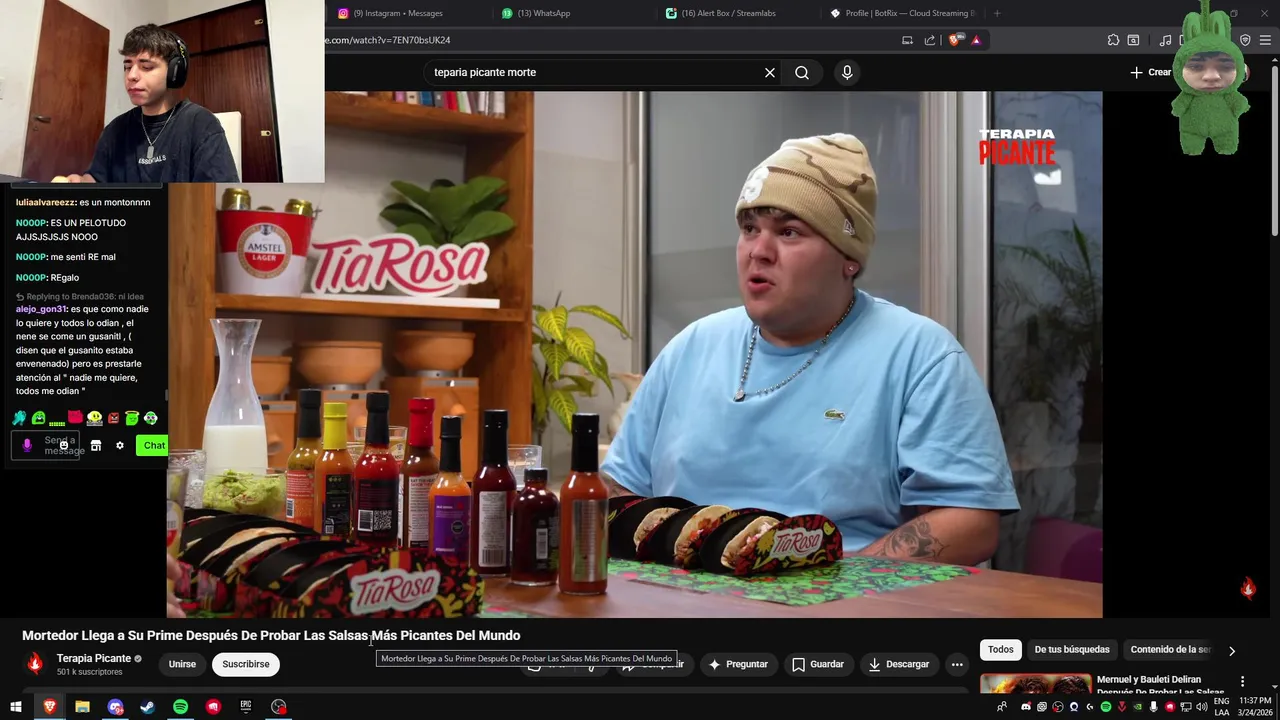Save the video with the Guardar button
This screenshot has width=1280, height=720.
818,664
